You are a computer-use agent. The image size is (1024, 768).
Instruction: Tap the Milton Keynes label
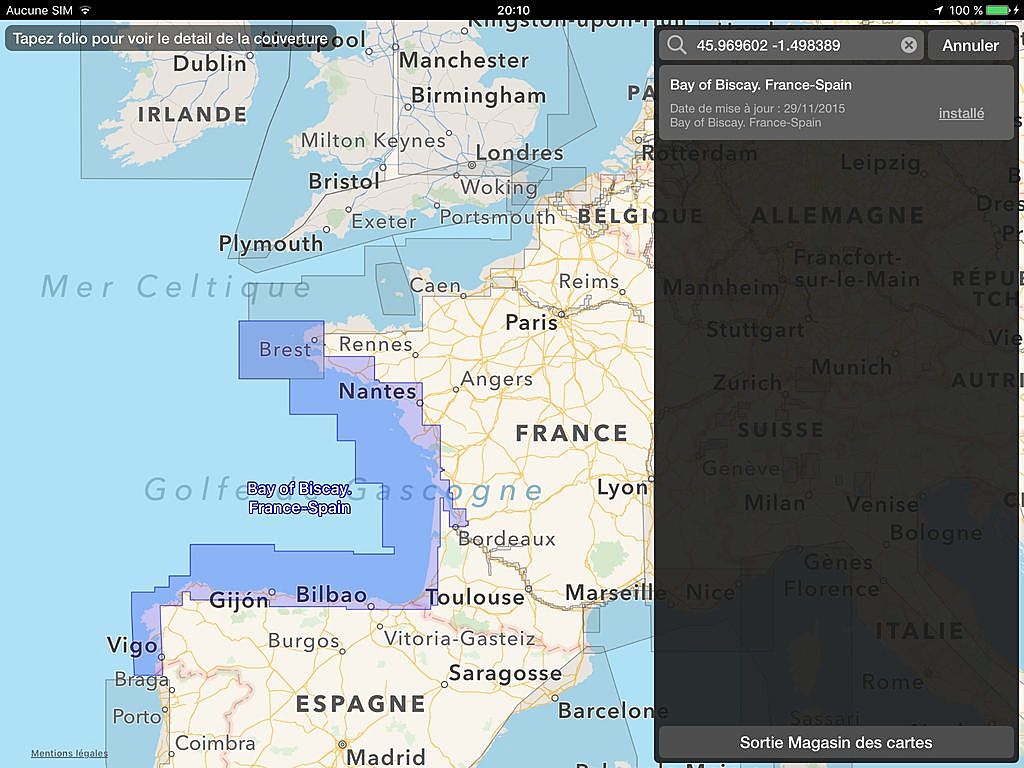373,141
